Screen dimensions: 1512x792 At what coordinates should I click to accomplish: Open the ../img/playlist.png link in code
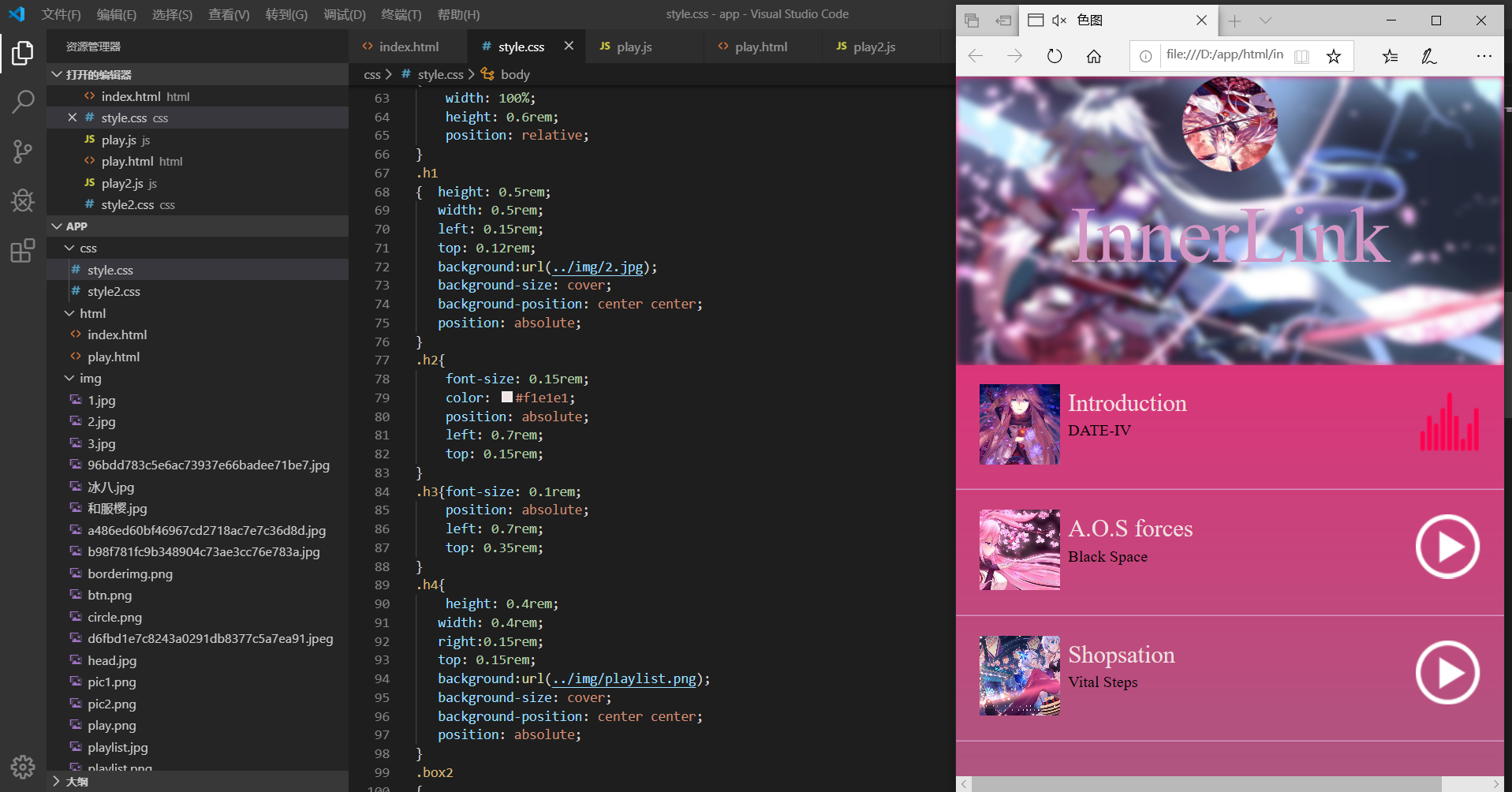coord(624,678)
